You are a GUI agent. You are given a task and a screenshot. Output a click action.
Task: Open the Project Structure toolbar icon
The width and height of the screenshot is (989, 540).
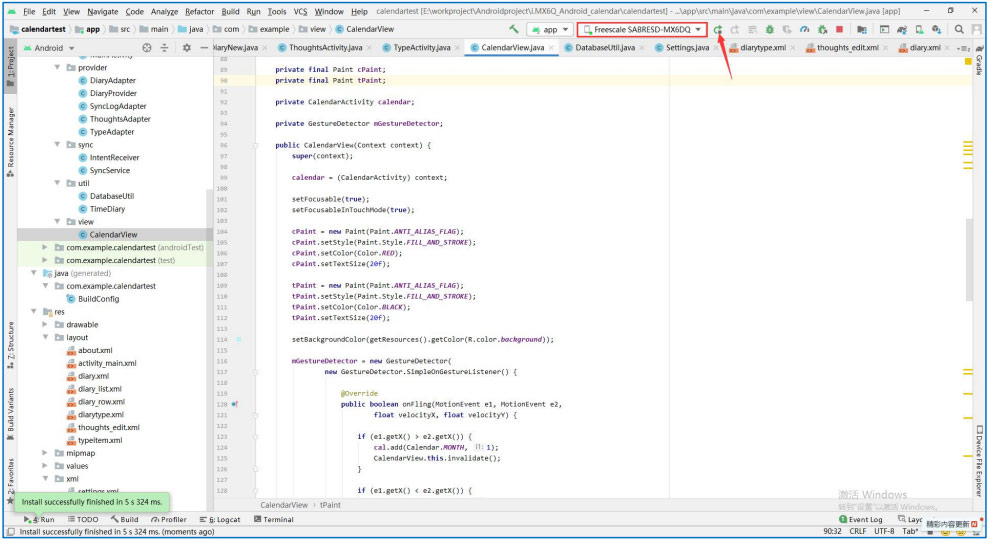(862, 29)
